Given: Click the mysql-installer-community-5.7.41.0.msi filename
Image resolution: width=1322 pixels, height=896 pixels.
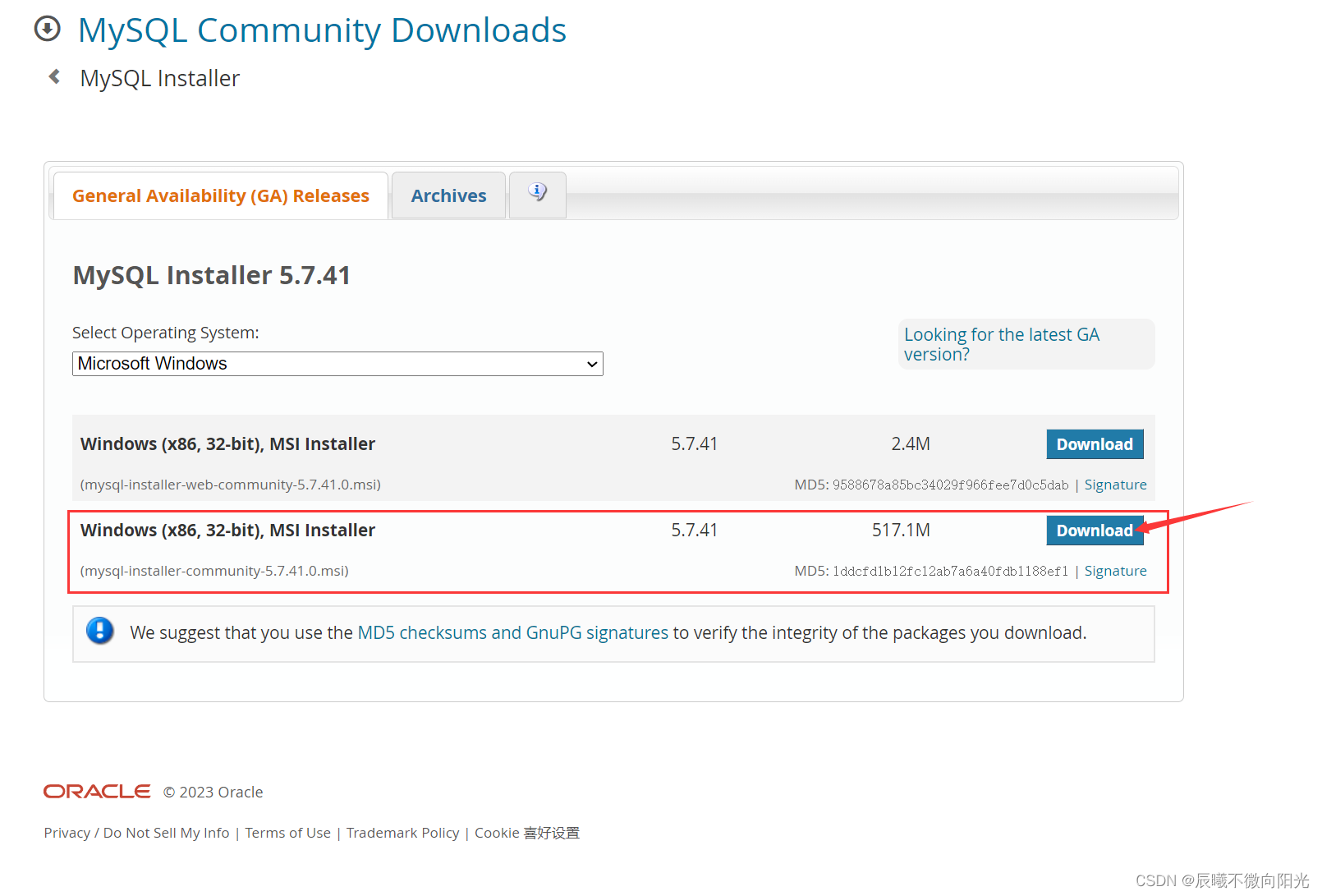Looking at the screenshot, I should pos(214,571).
